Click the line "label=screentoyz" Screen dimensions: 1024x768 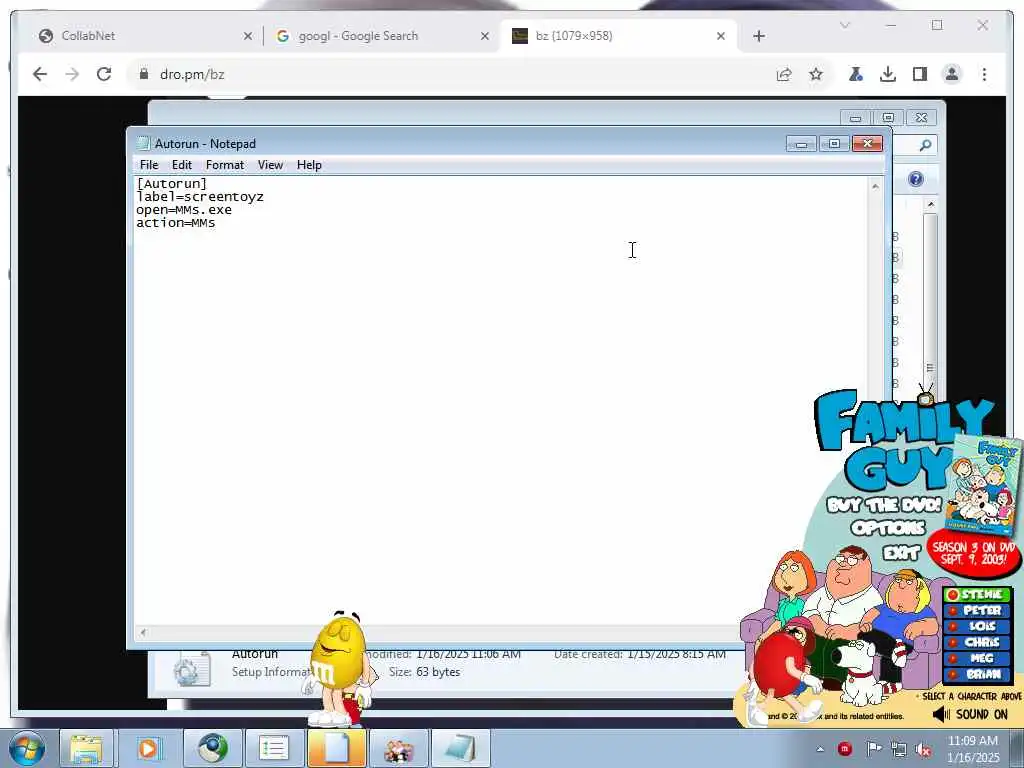(200, 197)
